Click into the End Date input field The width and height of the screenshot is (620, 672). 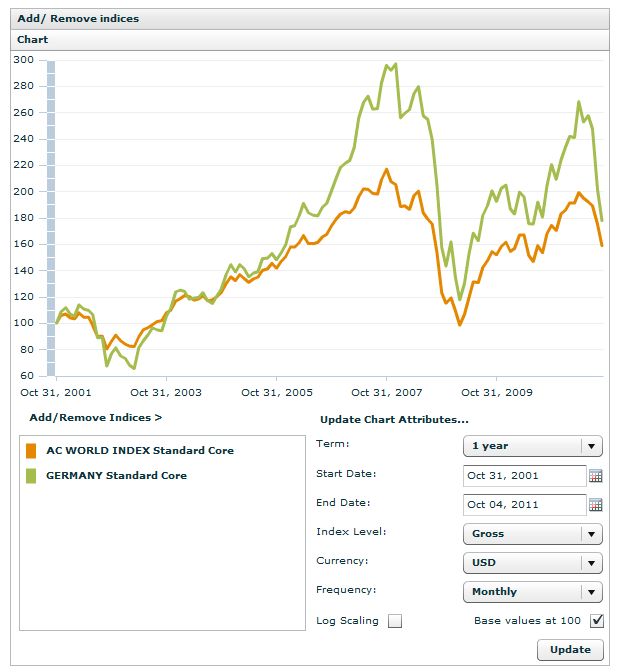(x=524, y=505)
